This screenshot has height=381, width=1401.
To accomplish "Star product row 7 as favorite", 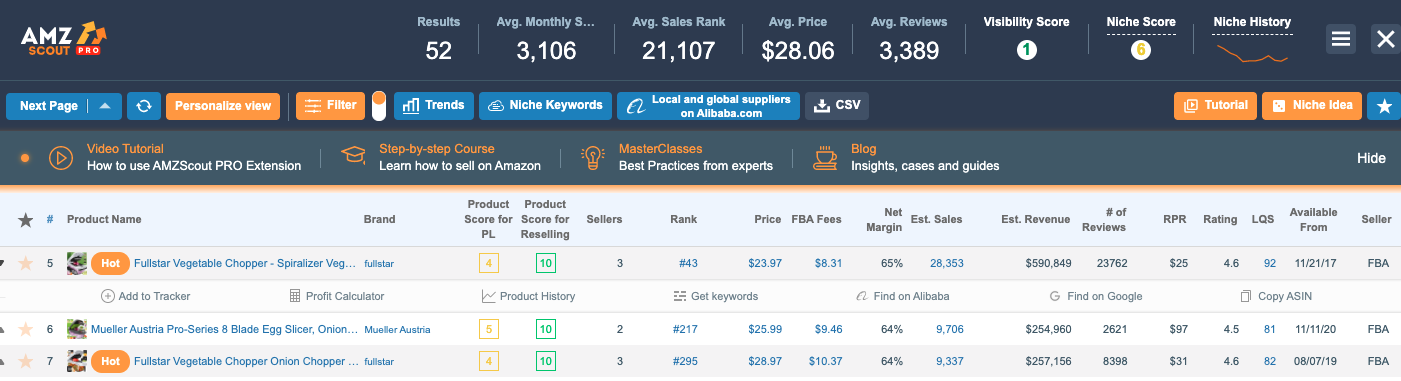I will pos(26,361).
